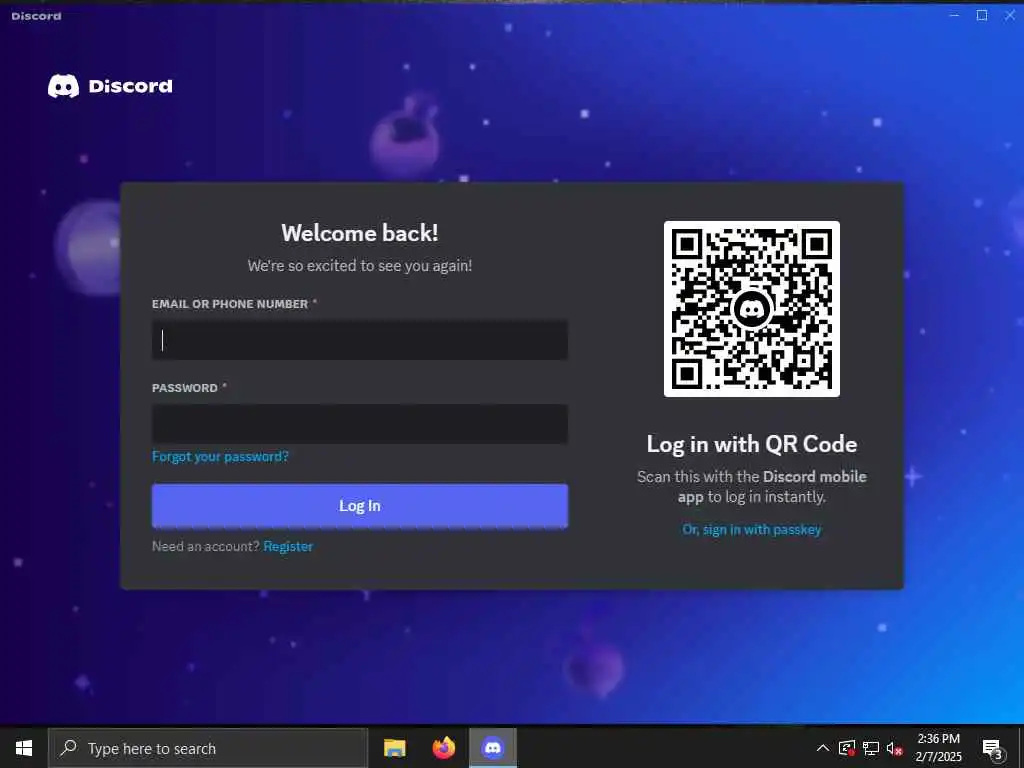Screen dimensions: 1024x768
Task: Click the Discord logo at top left
Action: (x=110, y=86)
